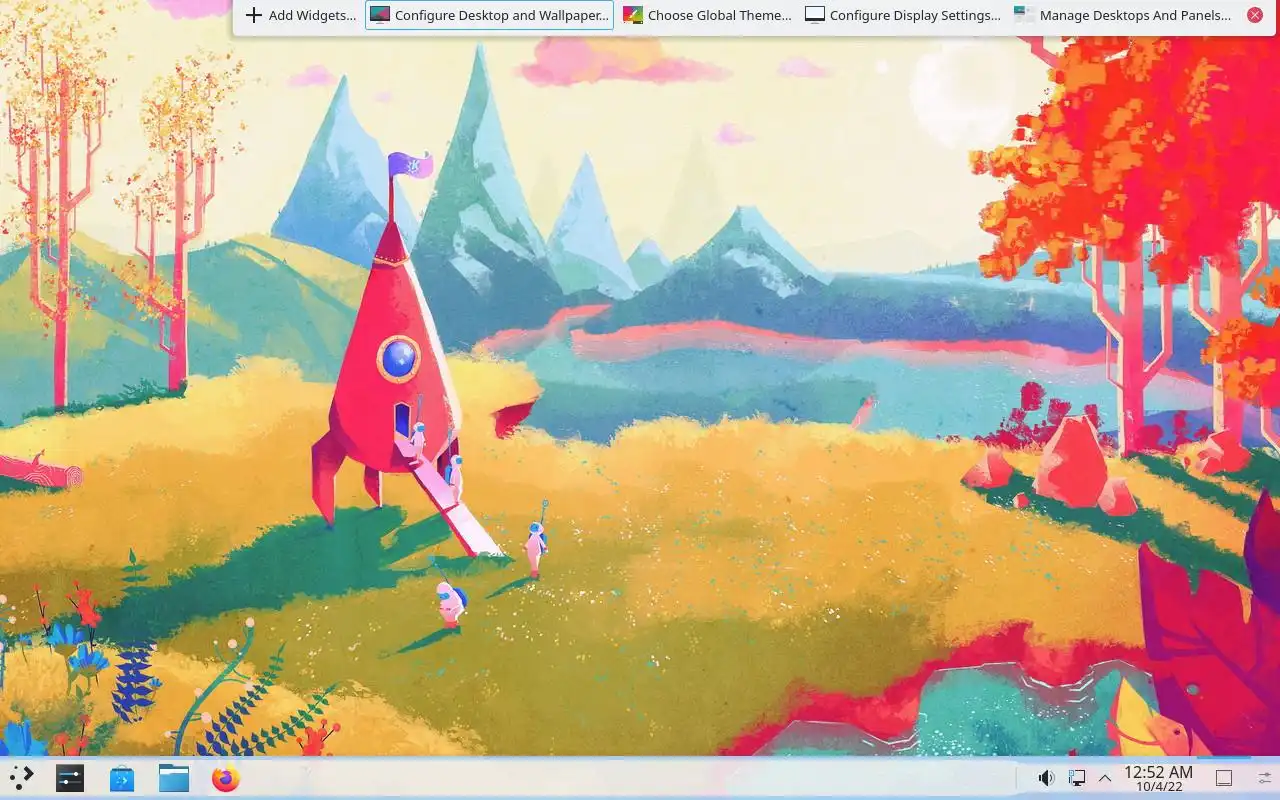1280x800 pixels.
Task: Click the Show Desktop panel icon
Action: [x=1223, y=778]
